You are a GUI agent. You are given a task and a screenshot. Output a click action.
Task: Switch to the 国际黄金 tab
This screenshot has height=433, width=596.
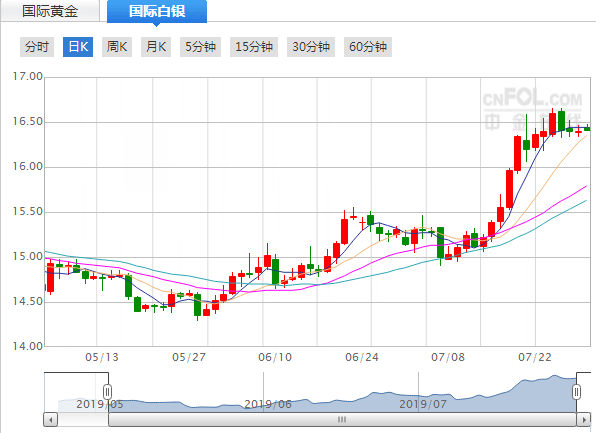(50, 11)
